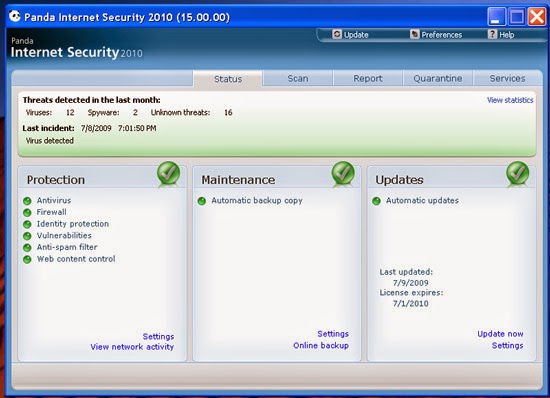Image resolution: width=550 pixels, height=398 pixels.
Task: Click the Unknown threats count 16
Action: 228,113
